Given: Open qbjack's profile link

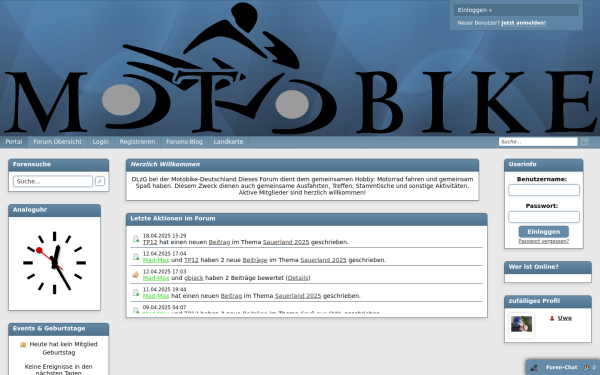Looking at the screenshot, I should click(x=194, y=278).
